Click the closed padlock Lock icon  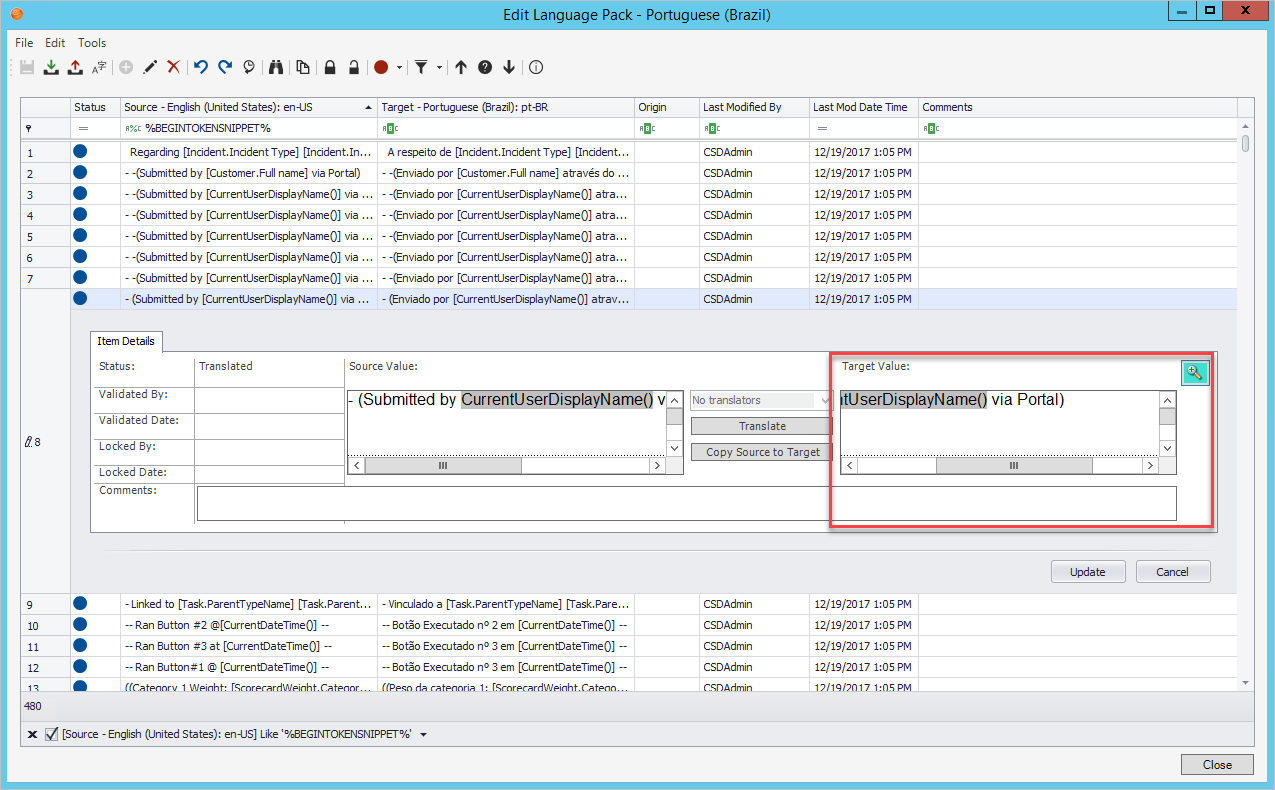(x=329, y=67)
